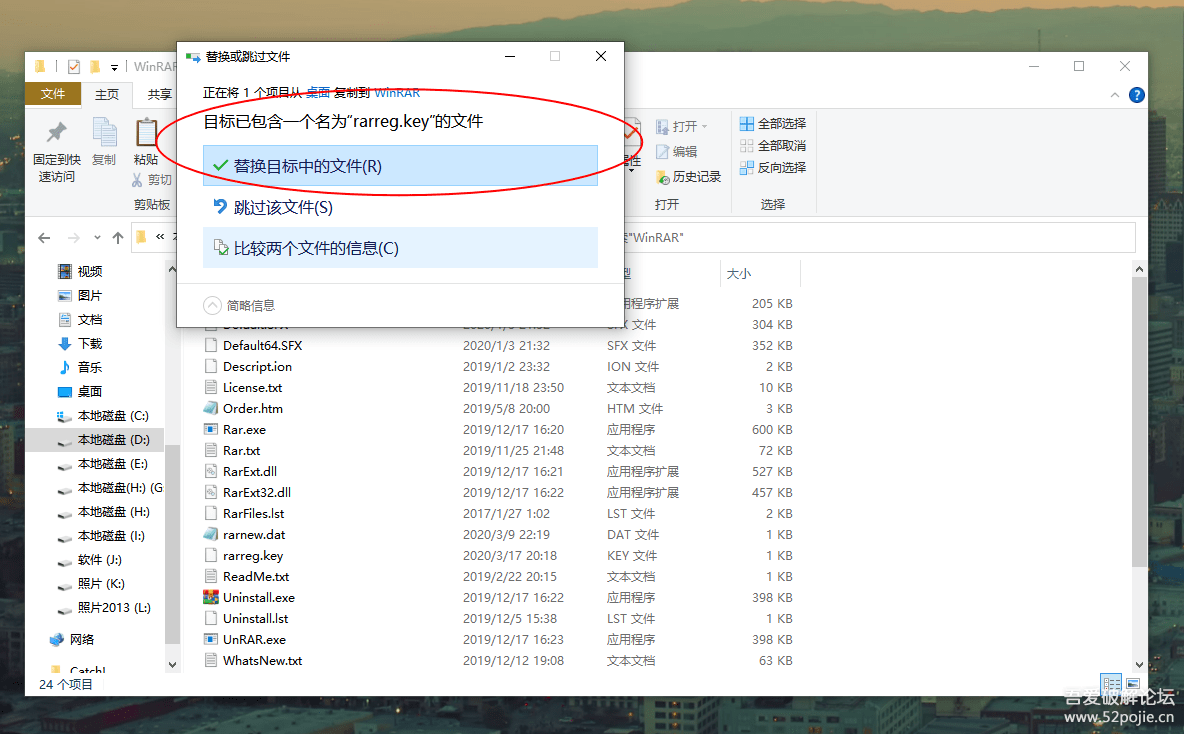Open 历史记录 history
1184x734 pixels.
click(689, 177)
